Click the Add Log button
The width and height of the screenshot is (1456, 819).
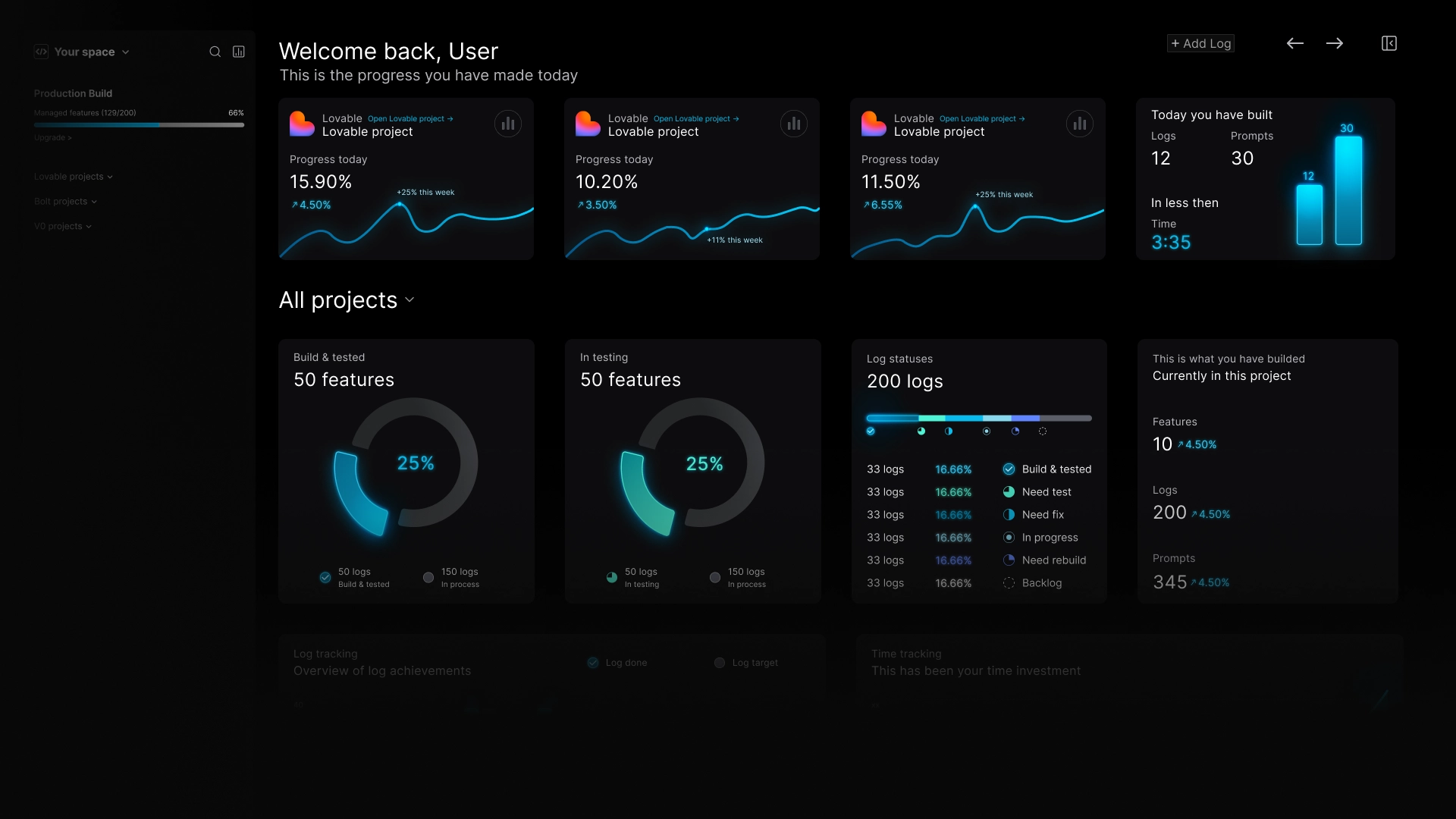coord(1200,43)
